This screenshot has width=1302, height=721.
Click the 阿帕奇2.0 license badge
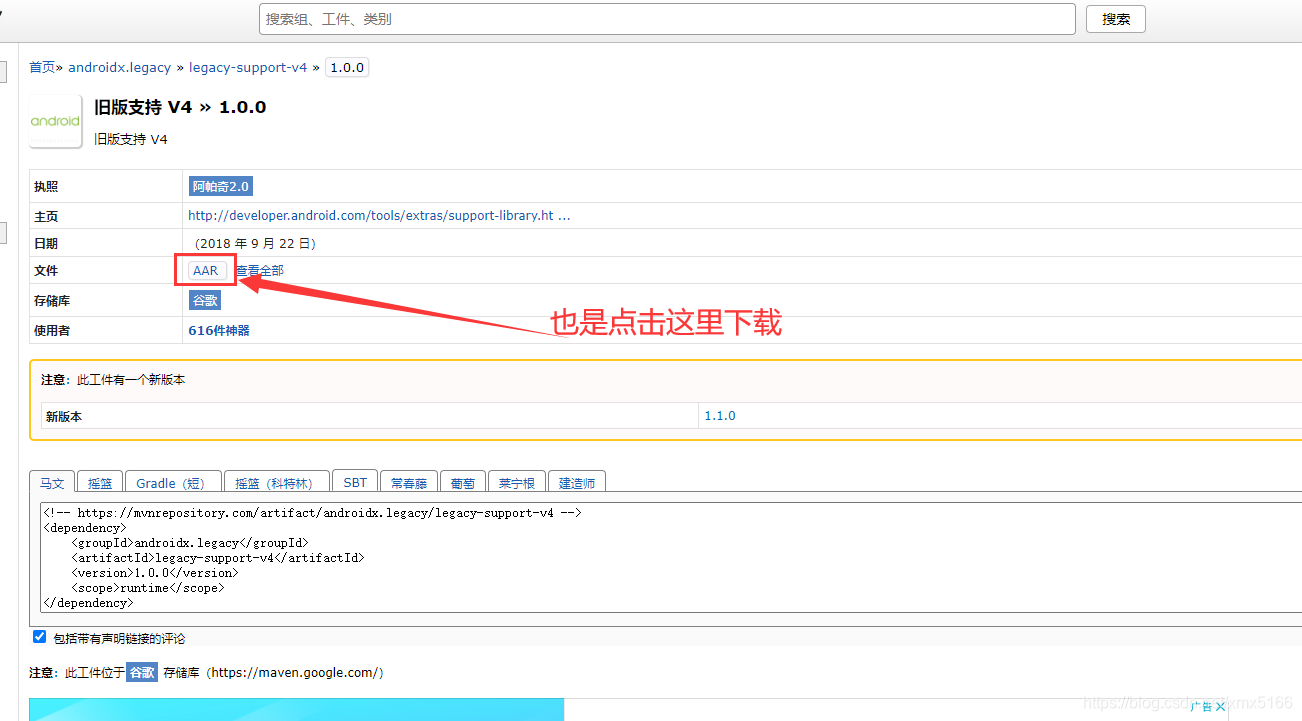[x=221, y=186]
